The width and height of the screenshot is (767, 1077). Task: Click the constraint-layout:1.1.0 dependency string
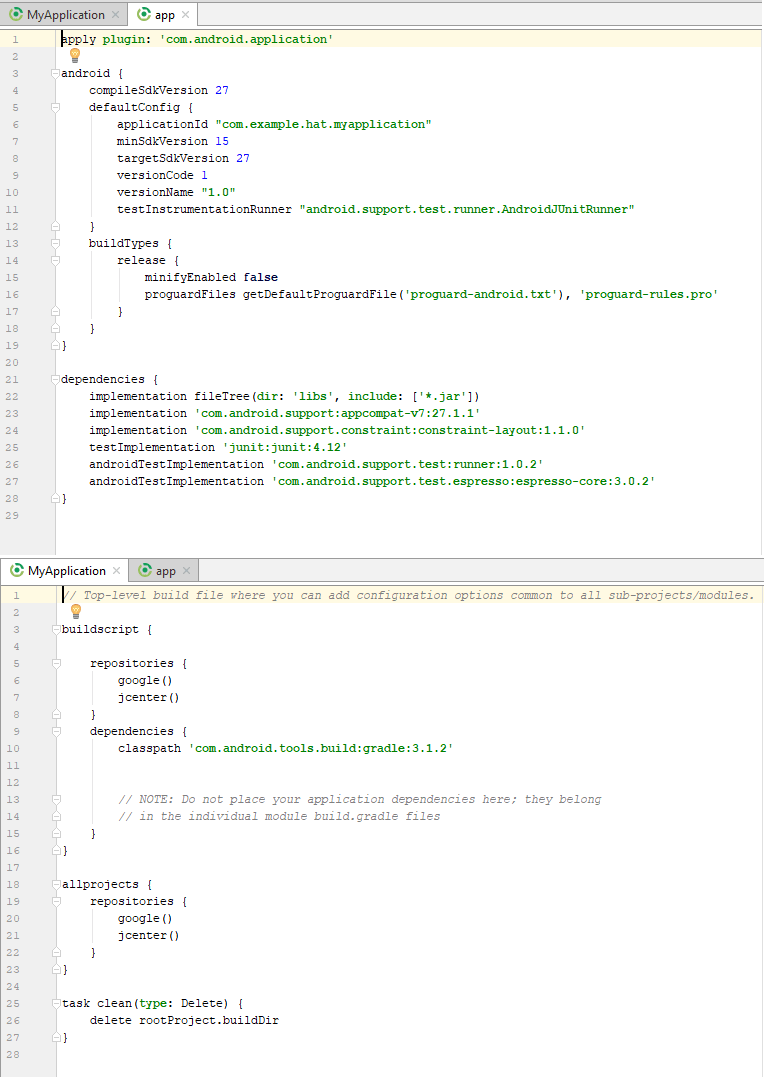[x=389, y=431]
